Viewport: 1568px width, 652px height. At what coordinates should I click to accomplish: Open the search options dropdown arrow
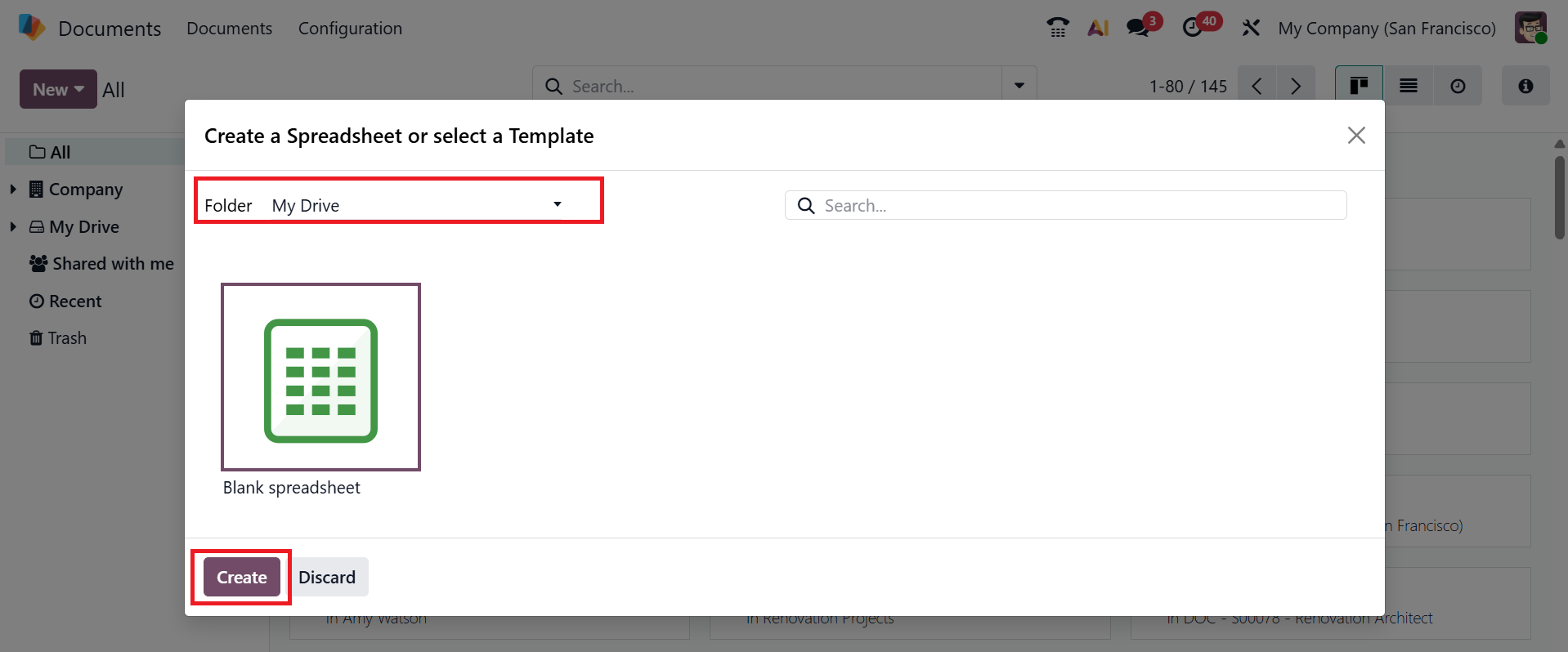(x=1019, y=86)
